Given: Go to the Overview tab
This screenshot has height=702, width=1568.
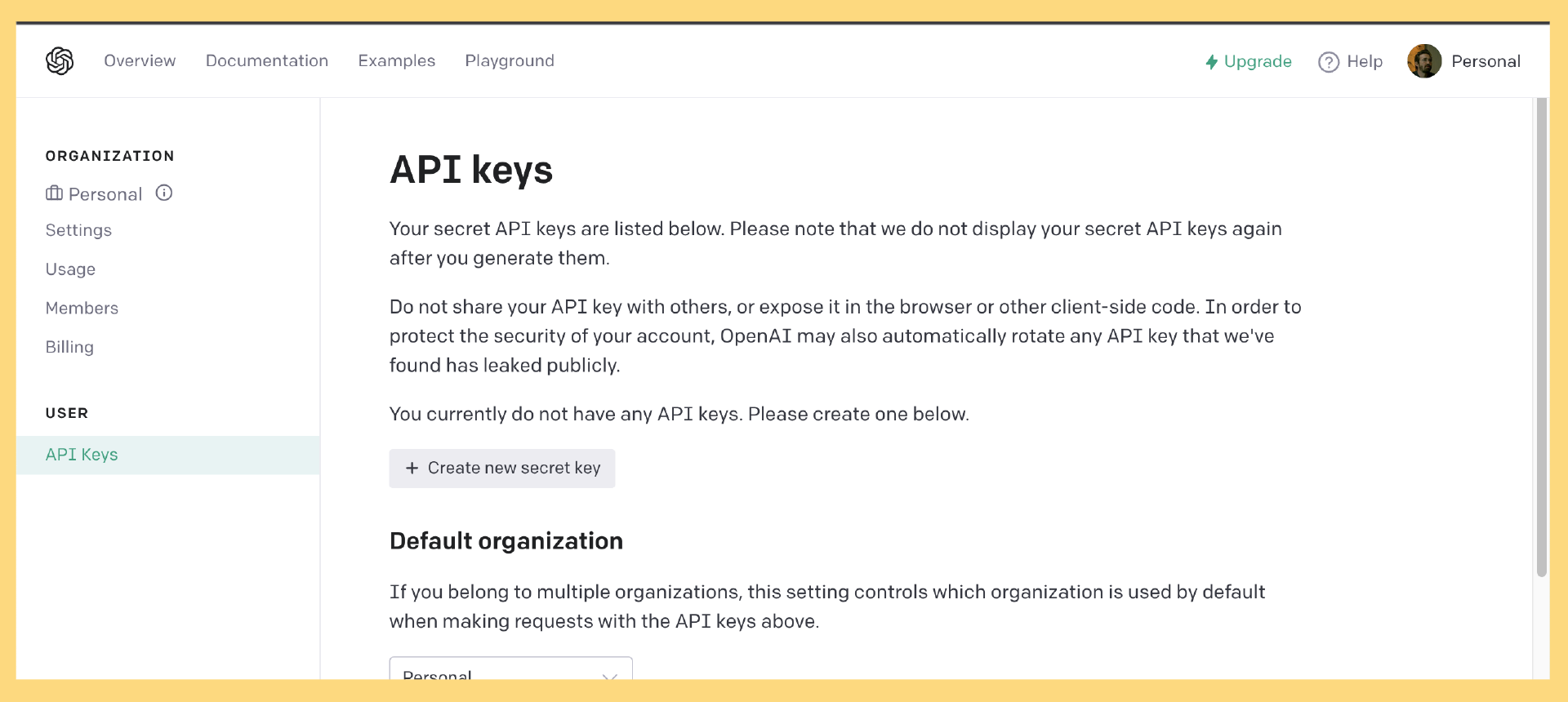Looking at the screenshot, I should [140, 61].
